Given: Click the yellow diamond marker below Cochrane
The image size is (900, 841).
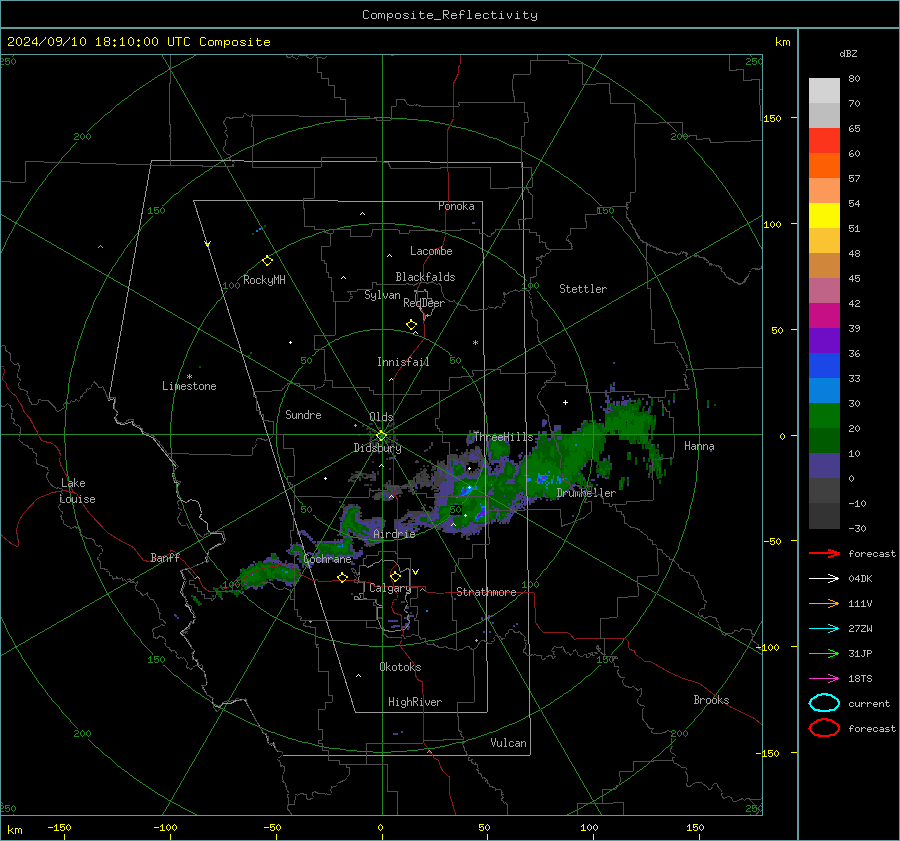Looking at the screenshot, I should (x=343, y=577).
